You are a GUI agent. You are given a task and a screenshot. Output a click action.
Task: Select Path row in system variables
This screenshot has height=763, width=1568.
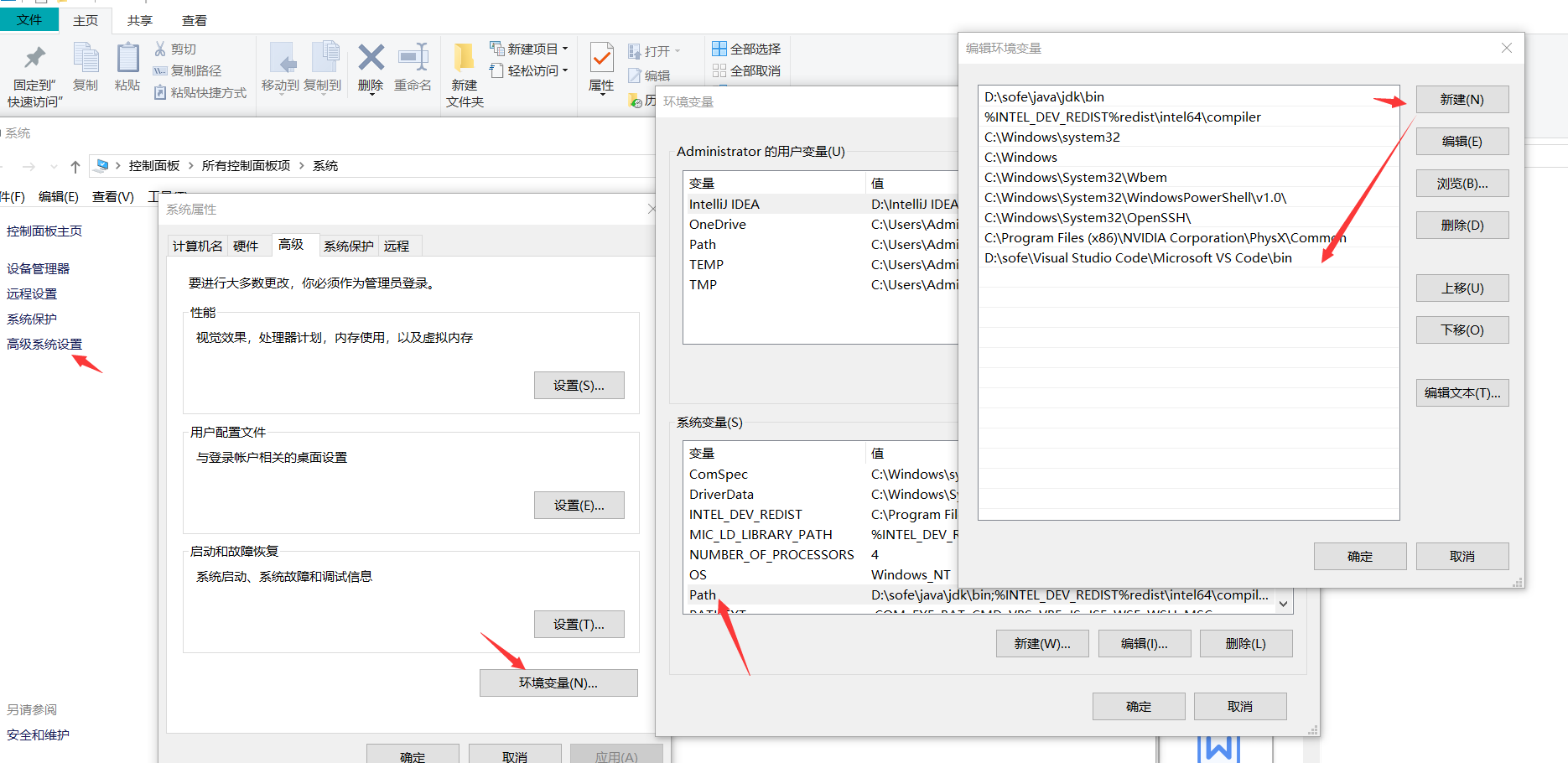pos(981,595)
